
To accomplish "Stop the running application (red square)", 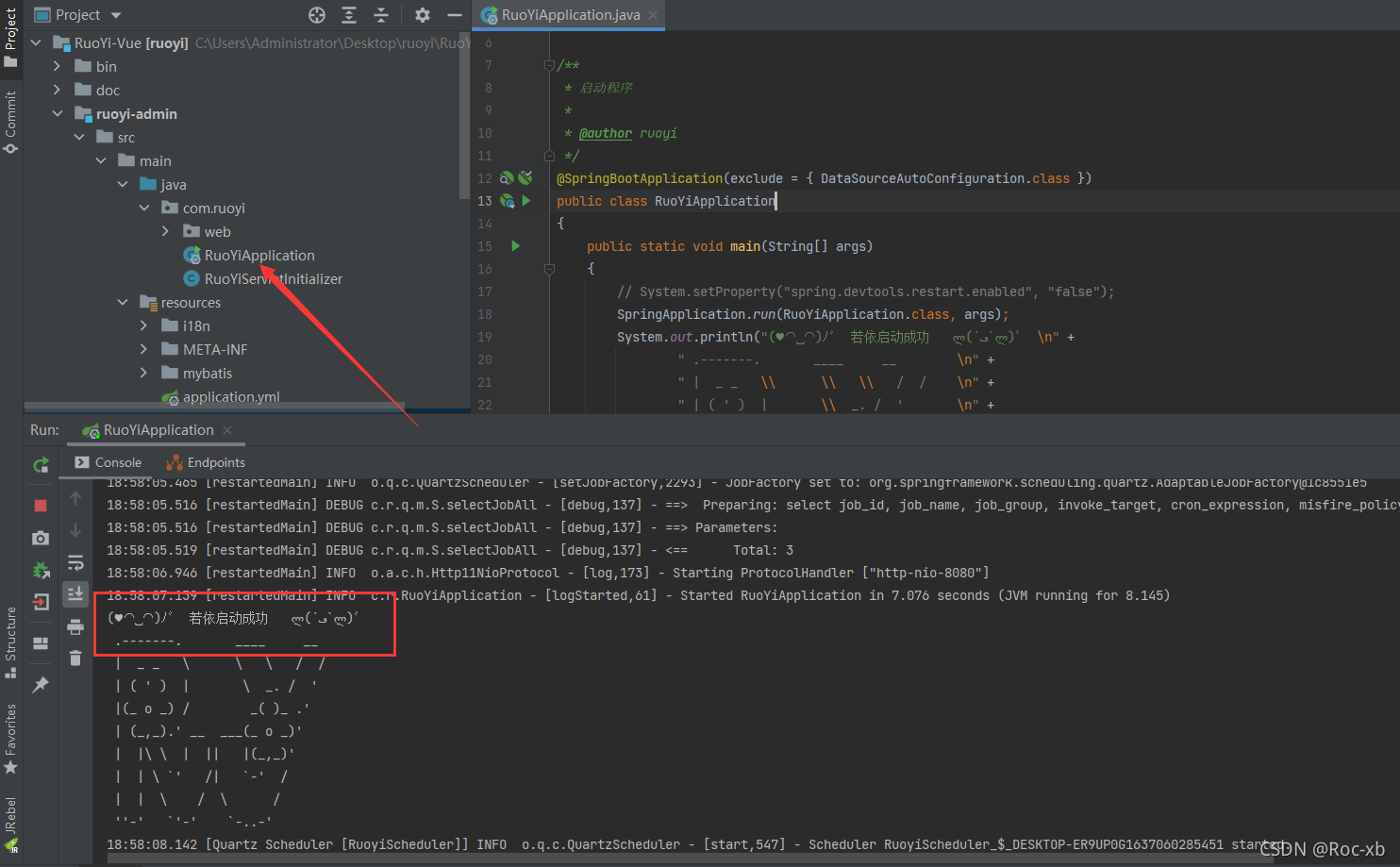I will (x=41, y=506).
